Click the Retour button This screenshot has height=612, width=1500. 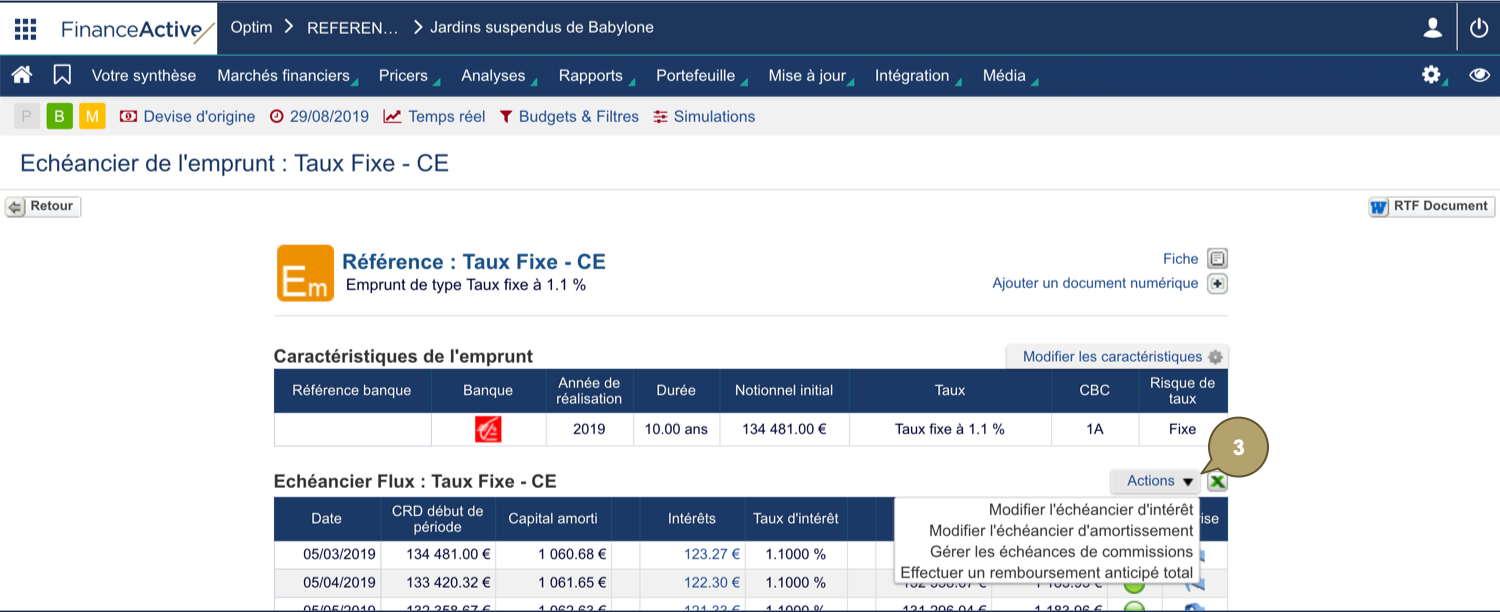click(x=42, y=206)
